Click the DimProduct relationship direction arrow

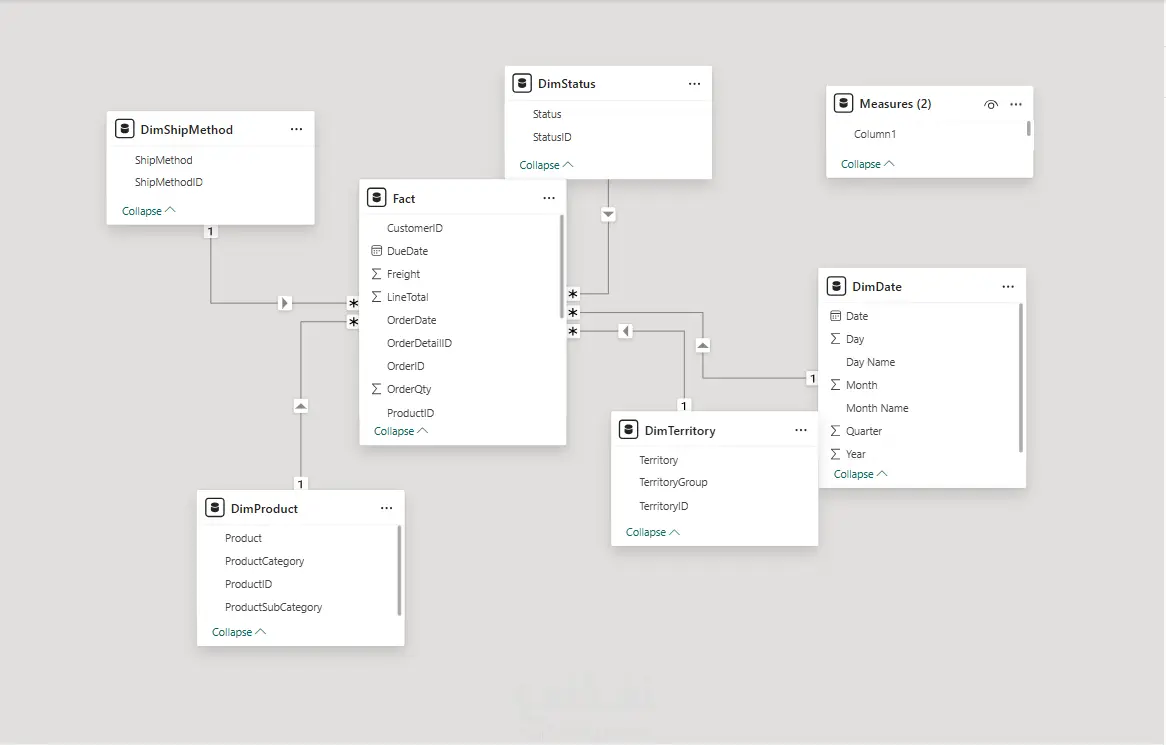301,406
